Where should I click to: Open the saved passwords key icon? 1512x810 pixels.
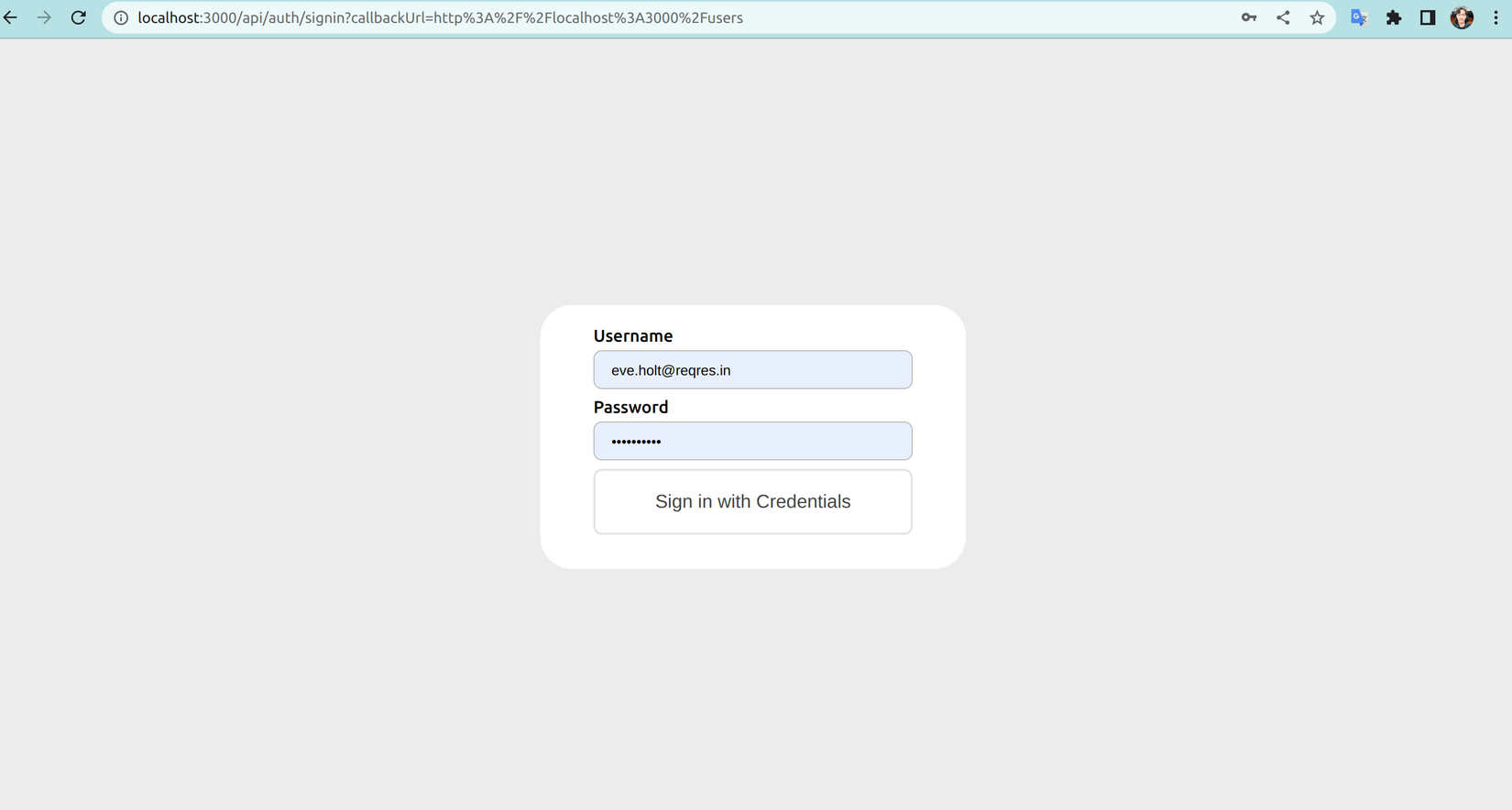[x=1249, y=17]
